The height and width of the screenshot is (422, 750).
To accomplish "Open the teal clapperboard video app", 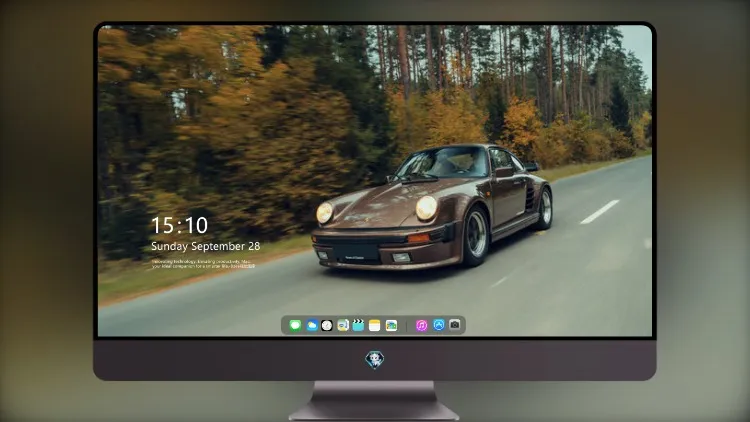I will (x=358, y=325).
